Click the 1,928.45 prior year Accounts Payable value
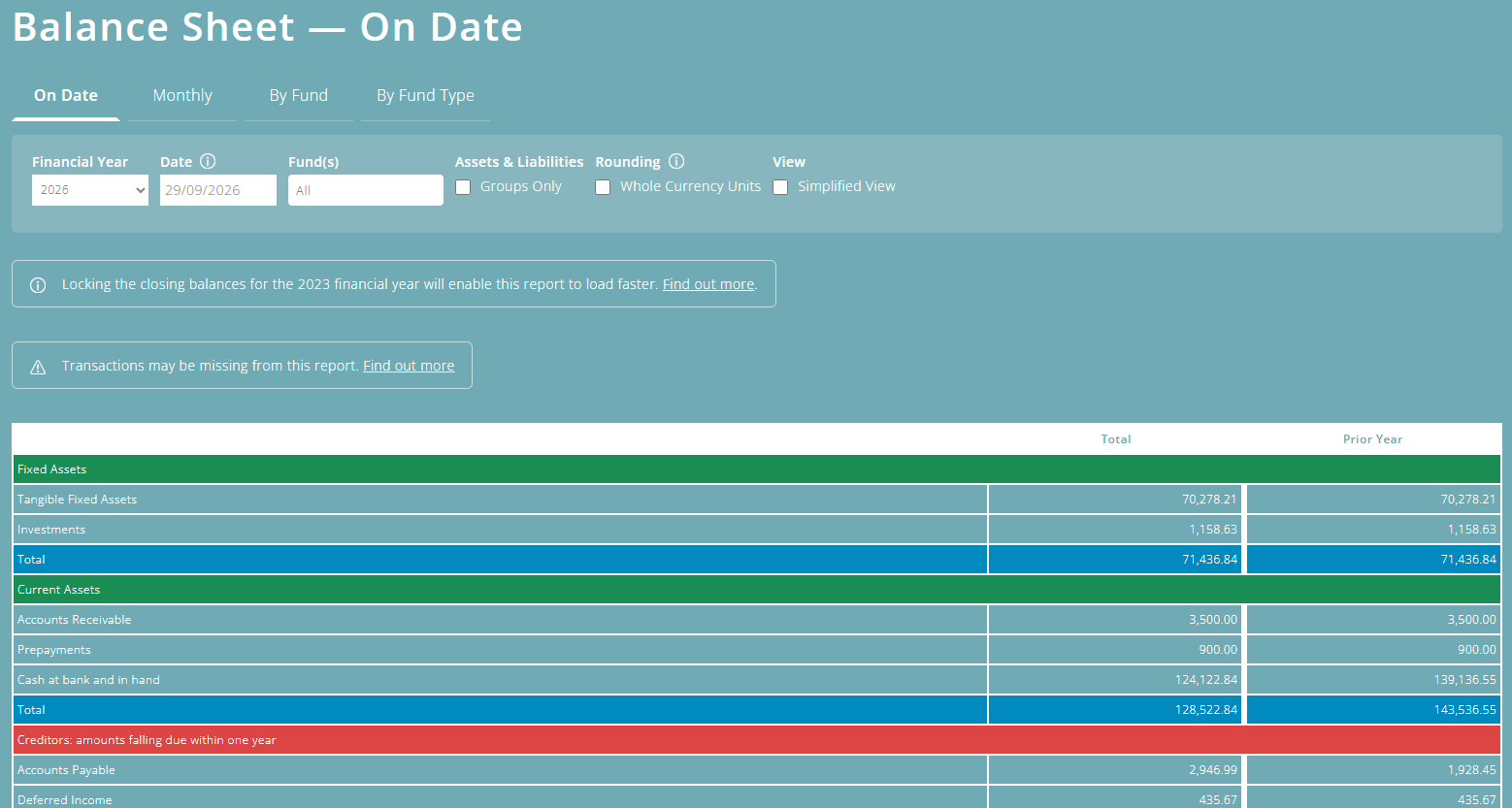Viewport: 1512px width, 808px height. coord(1472,770)
